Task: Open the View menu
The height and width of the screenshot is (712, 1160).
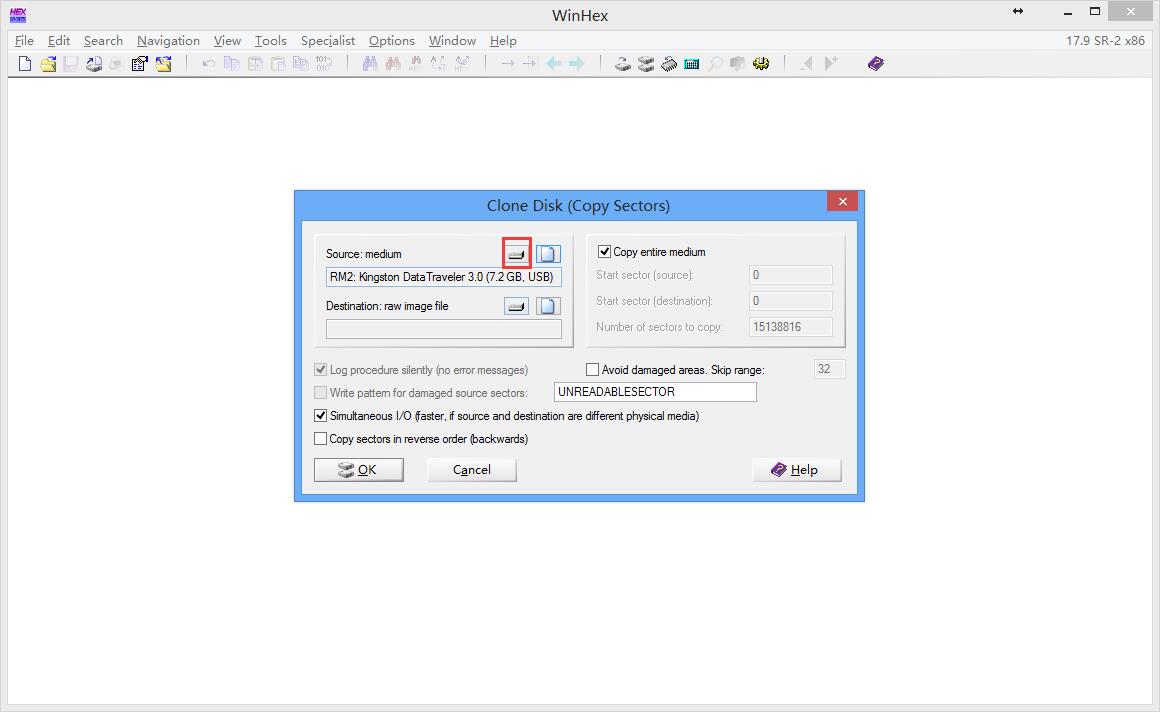Action: 227,41
